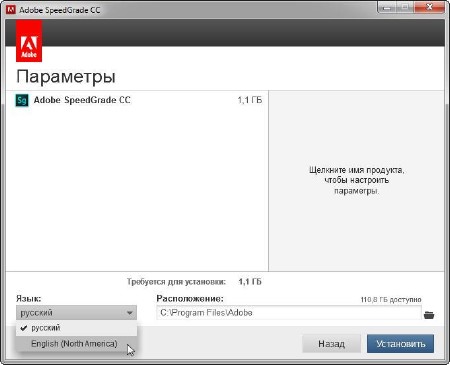Click the Установить install button
The image size is (450, 365).
tap(401, 344)
